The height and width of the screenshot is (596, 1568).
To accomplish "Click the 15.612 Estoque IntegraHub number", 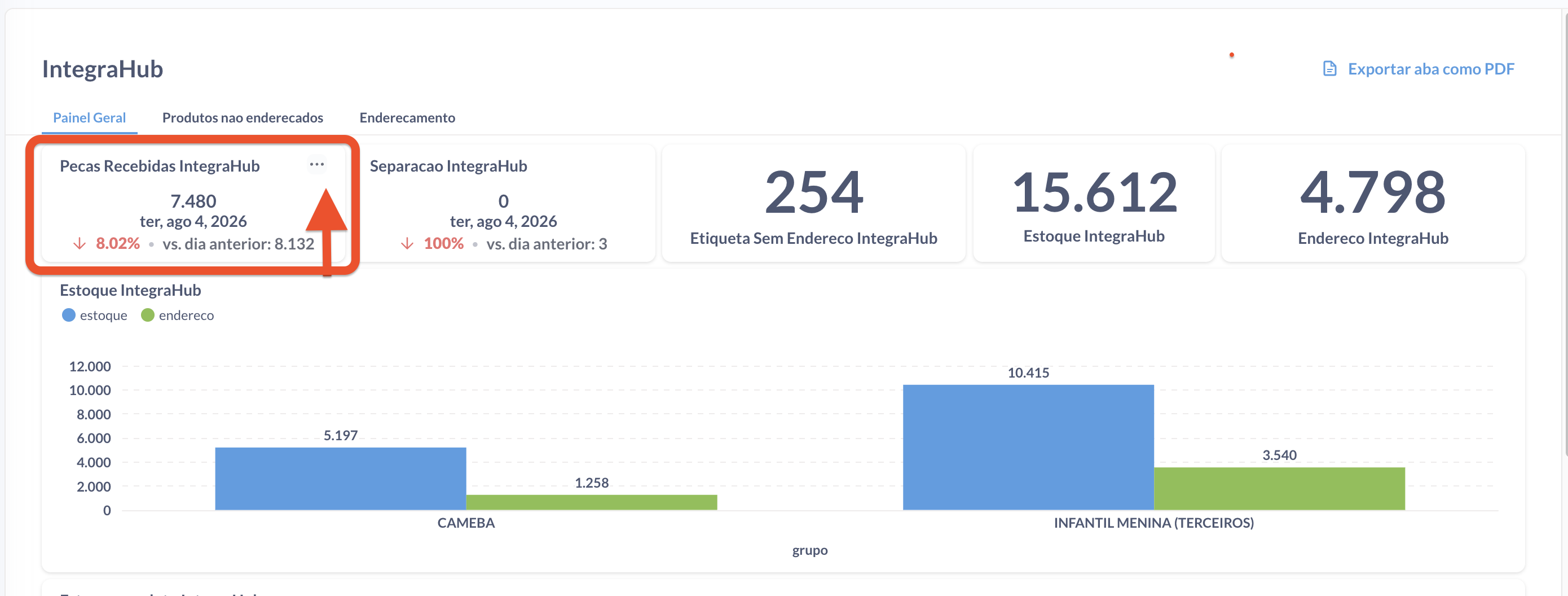I will (x=1094, y=192).
